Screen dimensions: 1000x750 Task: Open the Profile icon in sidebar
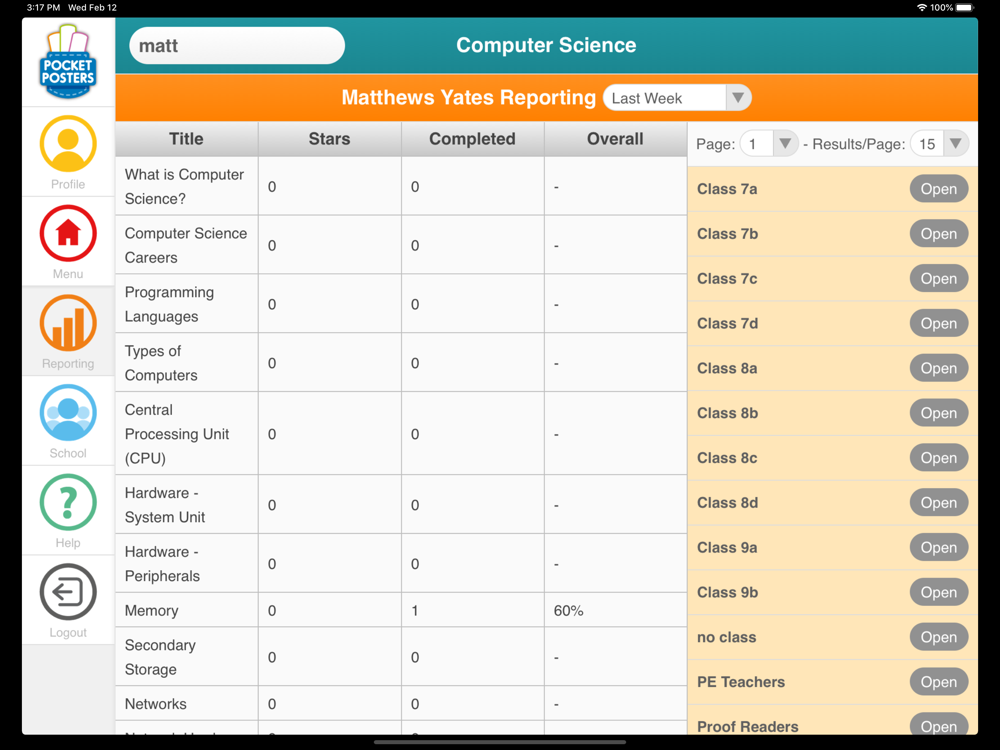pyautogui.click(x=68, y=144)
